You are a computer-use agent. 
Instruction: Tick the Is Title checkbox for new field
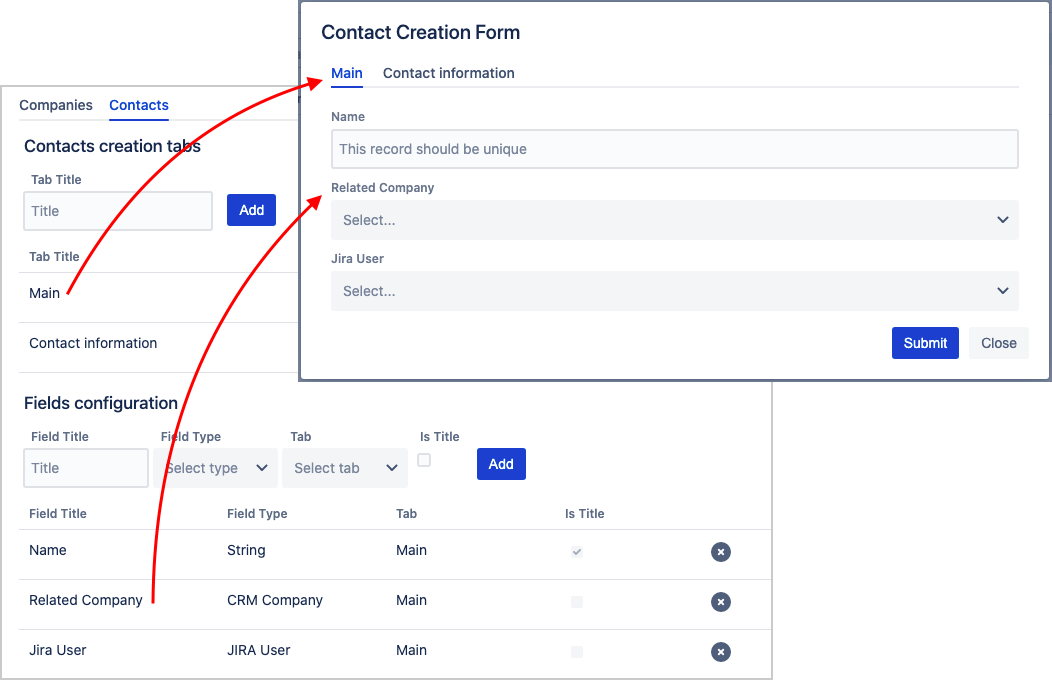[424, 460]
